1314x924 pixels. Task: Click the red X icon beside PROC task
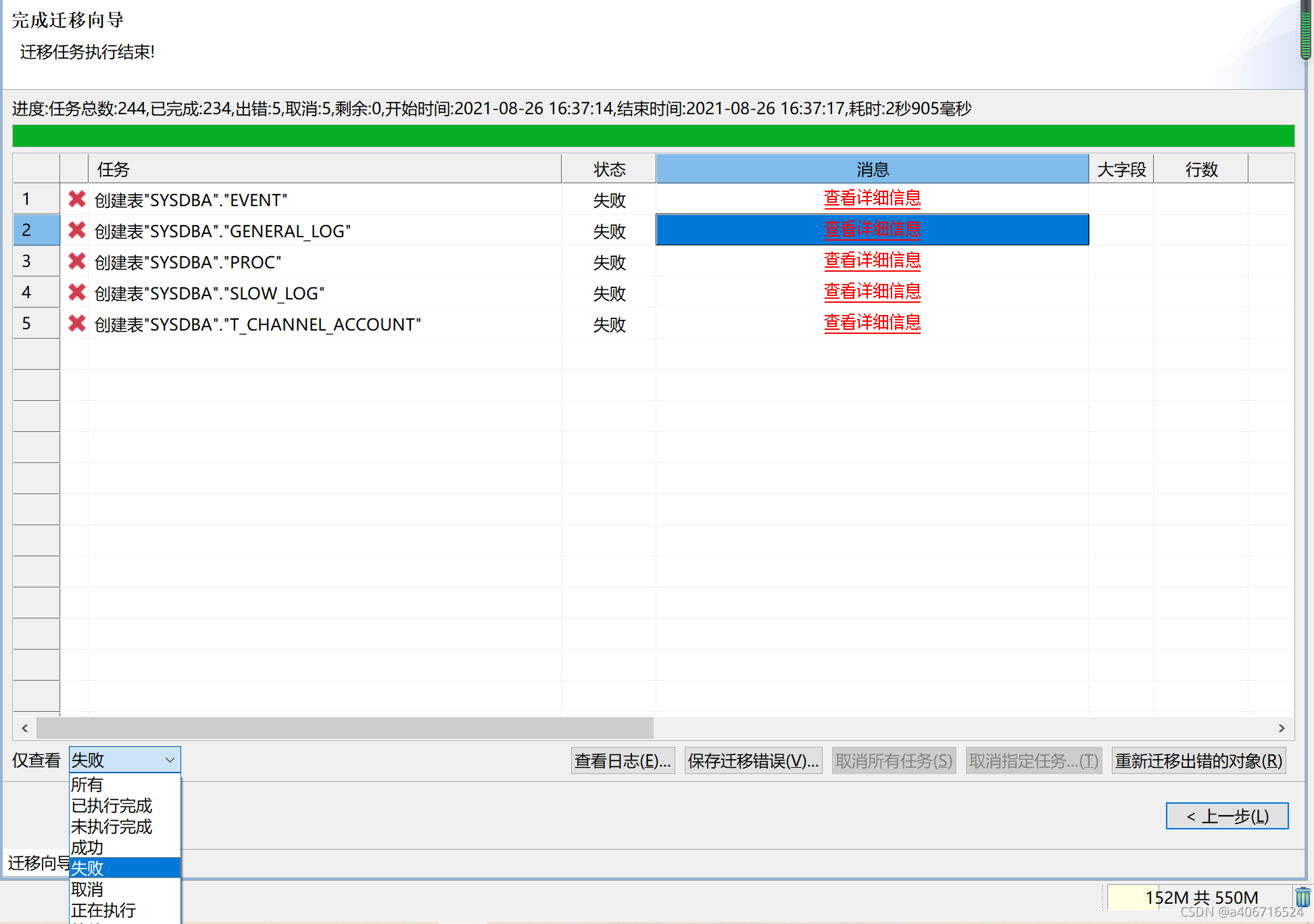(77, 261)
